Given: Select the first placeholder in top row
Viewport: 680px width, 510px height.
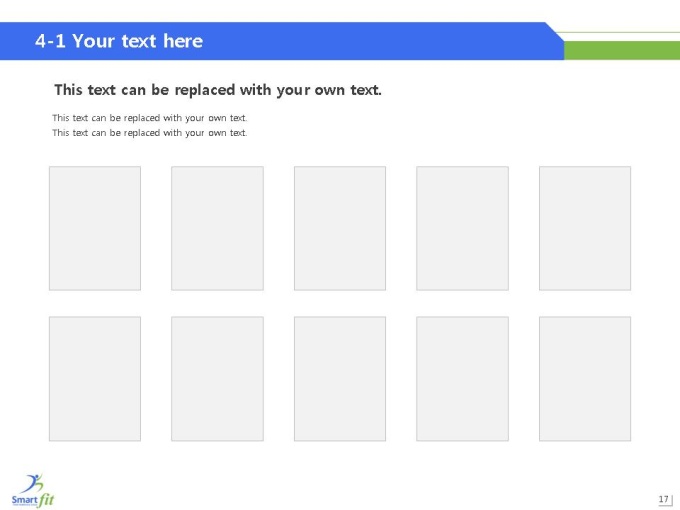Looking at the screenshot, I should [x=95, y=228].
